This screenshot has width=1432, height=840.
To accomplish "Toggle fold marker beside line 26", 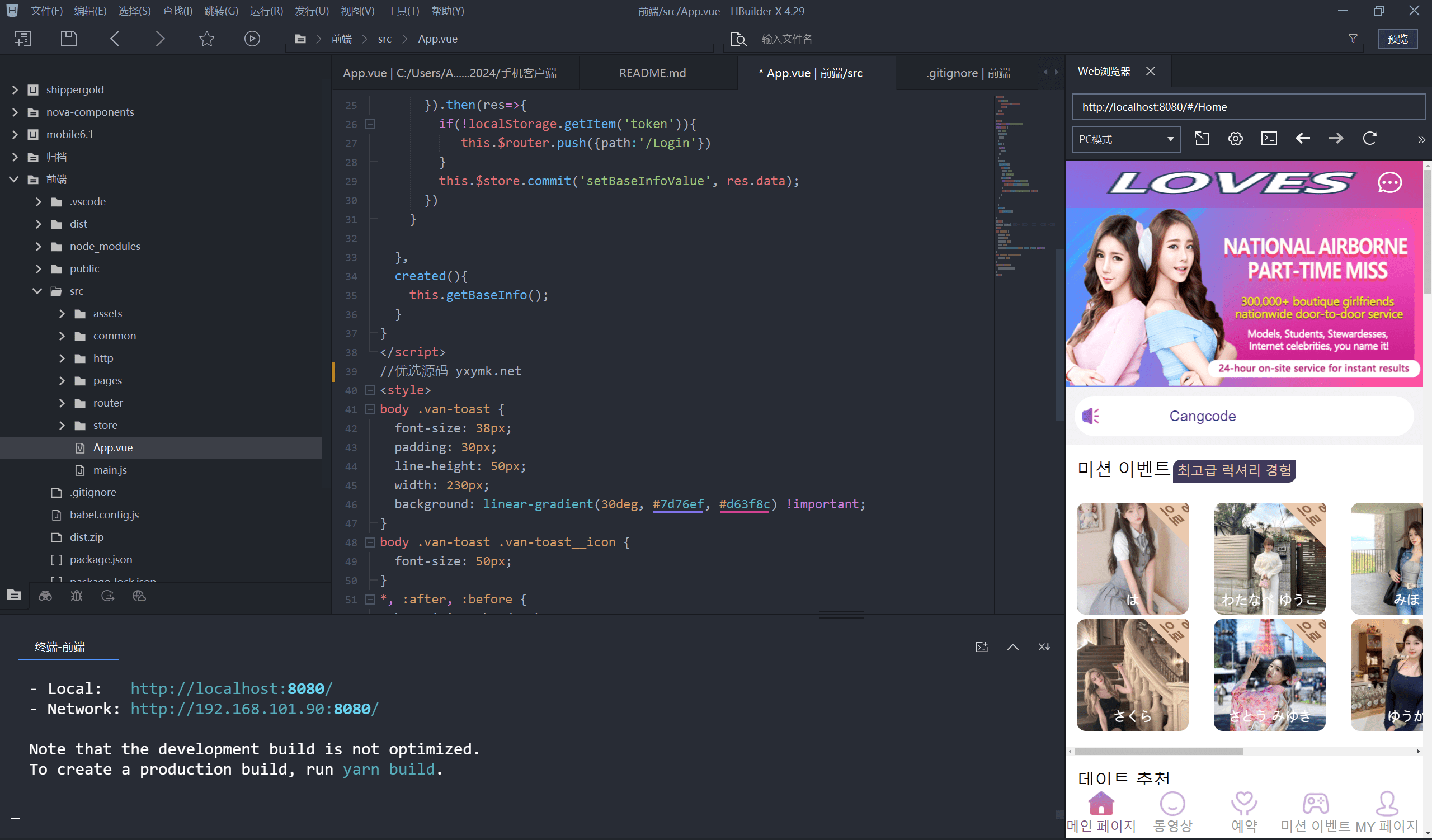I will pyautogui.click(x=370, y=124).
